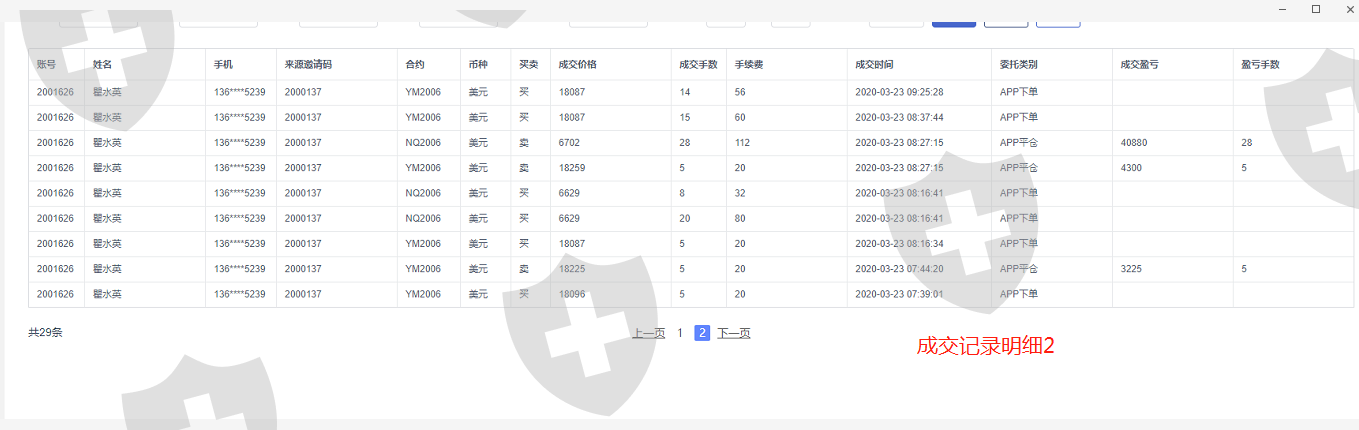1359x430 pixels.
Task: Click the 共29条 total records label
Action: (x=45, y=332)
